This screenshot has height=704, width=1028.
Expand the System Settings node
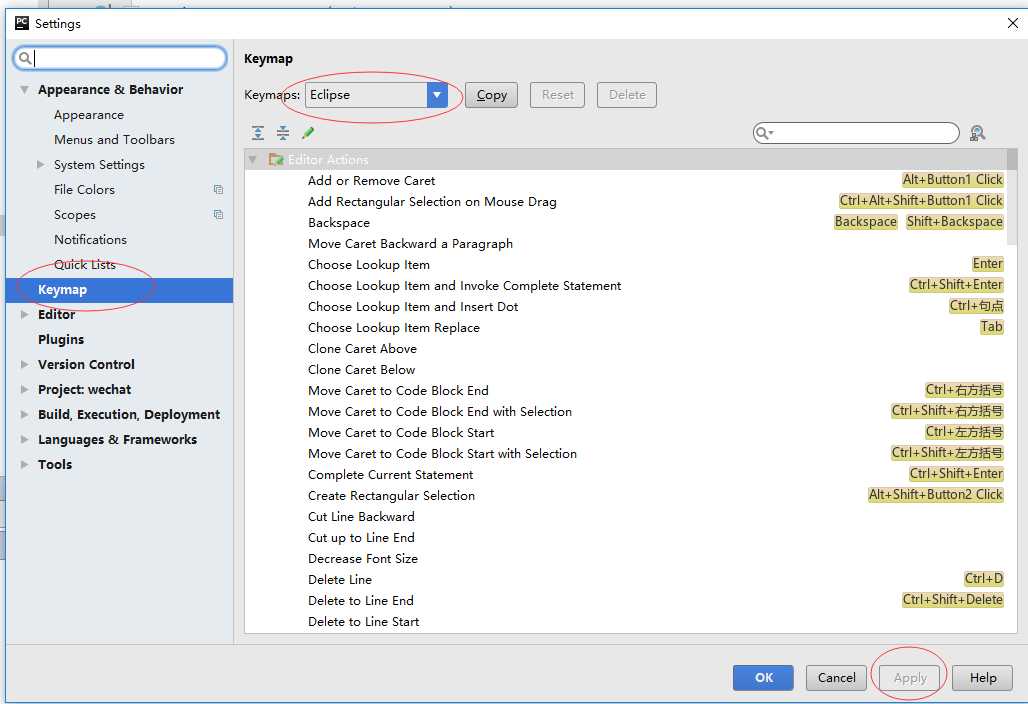[x=41, y=165]
